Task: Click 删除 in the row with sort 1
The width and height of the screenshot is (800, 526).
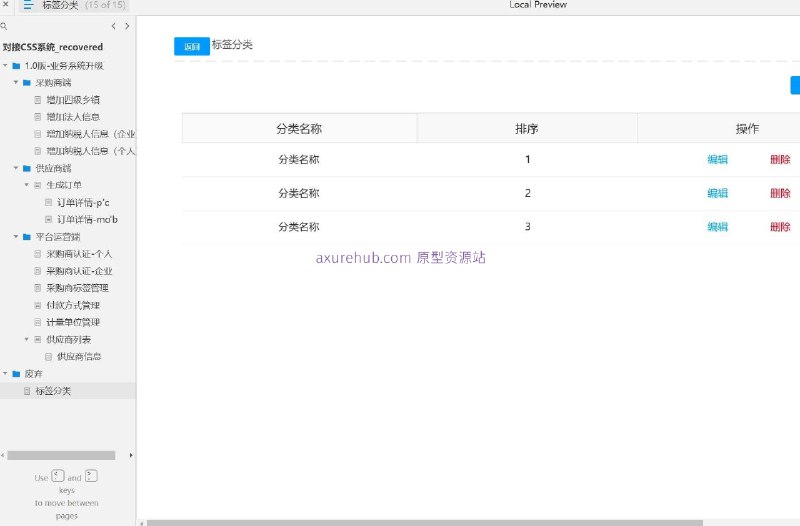Action: tap(780, 160)
